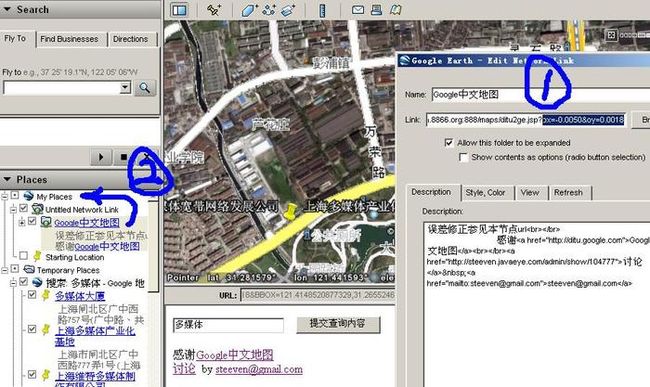Image resolution: width=650 pixels, height=387 pixels.
Task: Click the Link URL field in dialog
Action: pyautogui.click(x=526, y=120)
